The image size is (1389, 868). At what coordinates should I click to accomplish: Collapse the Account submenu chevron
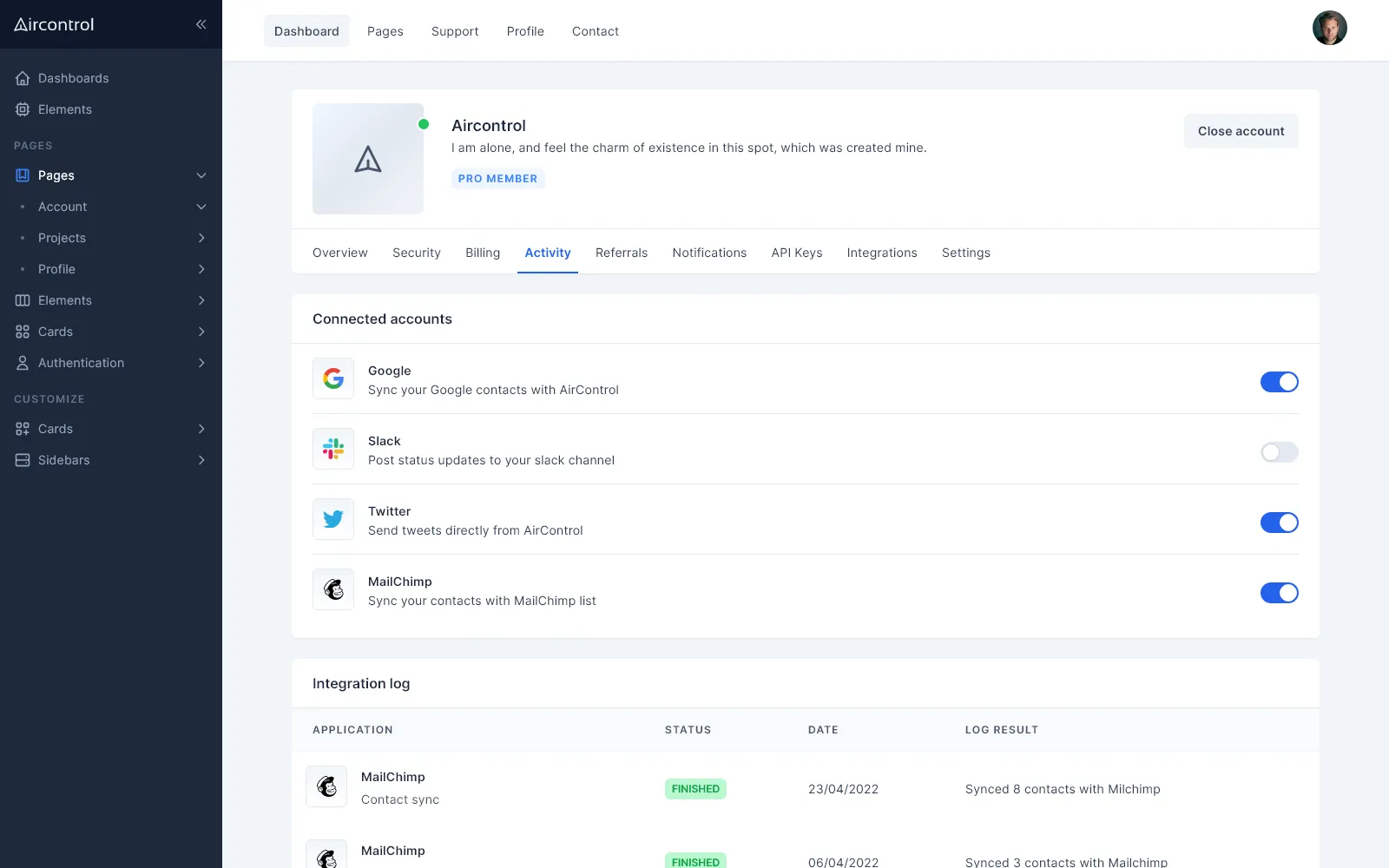tap(201, 207)
